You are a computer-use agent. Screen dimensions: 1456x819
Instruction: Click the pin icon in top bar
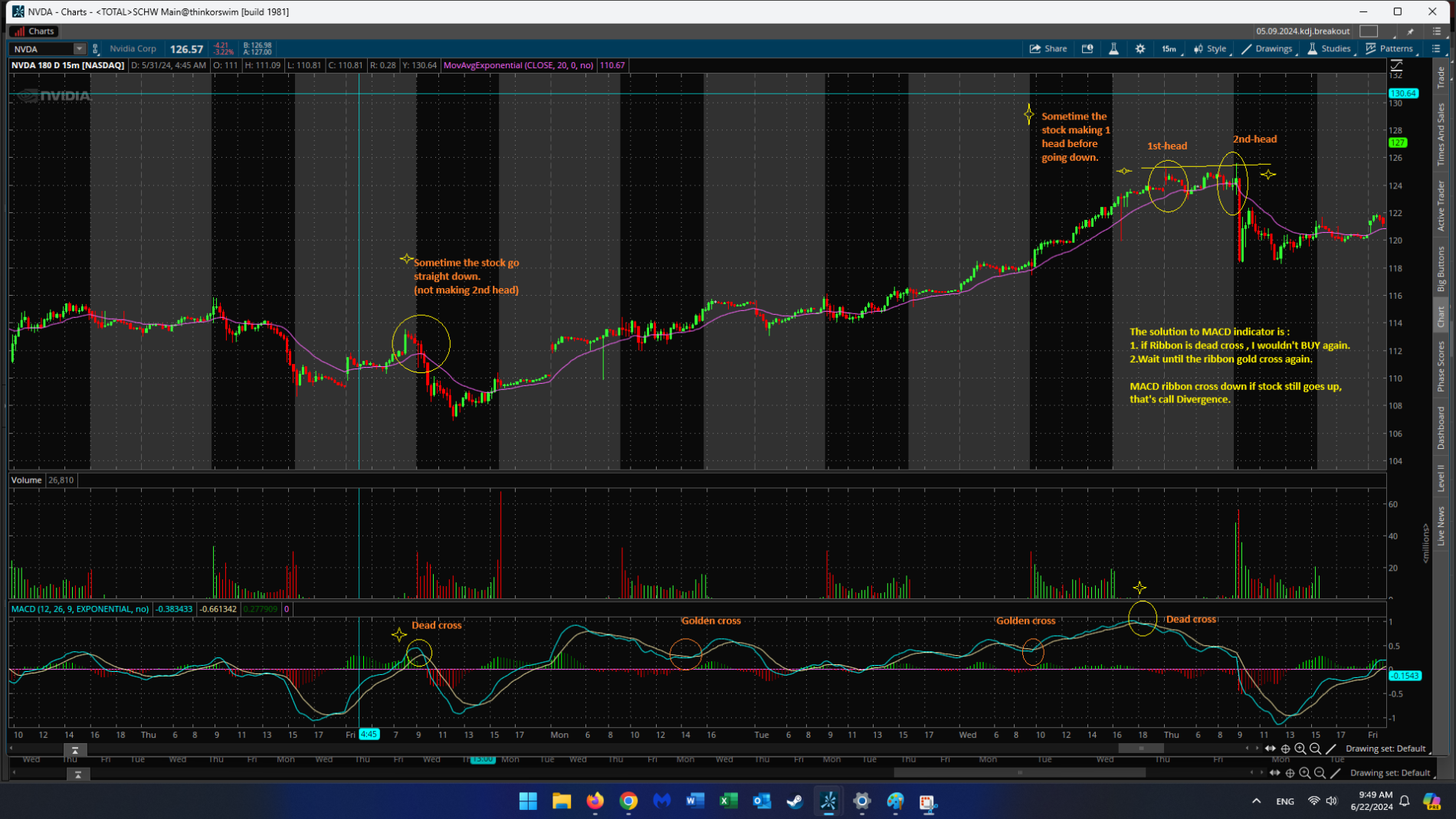(x=1411, y=31)
